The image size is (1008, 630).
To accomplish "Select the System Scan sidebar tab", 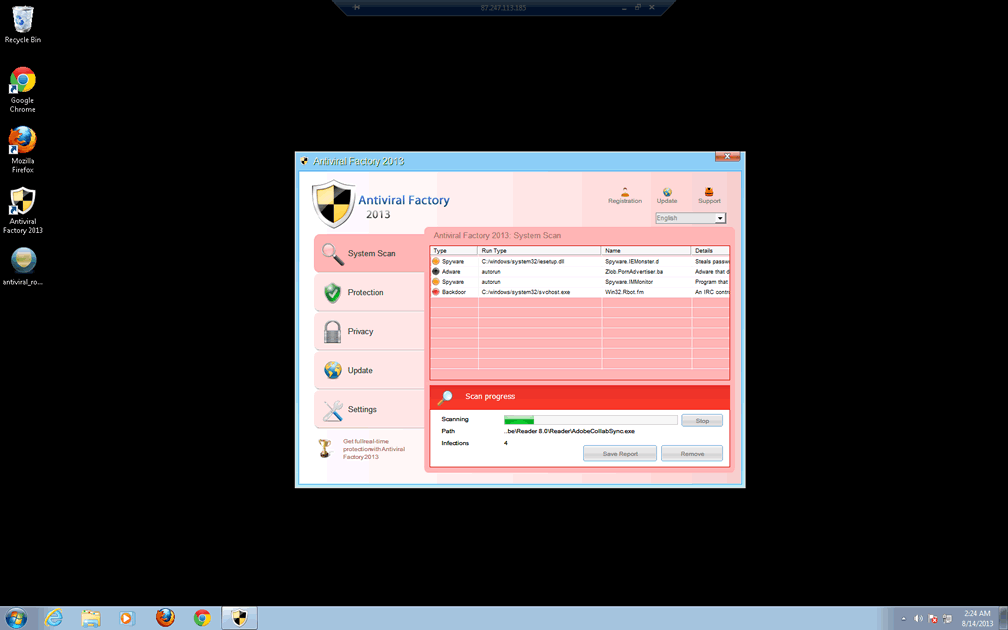I will click(370, 254).
